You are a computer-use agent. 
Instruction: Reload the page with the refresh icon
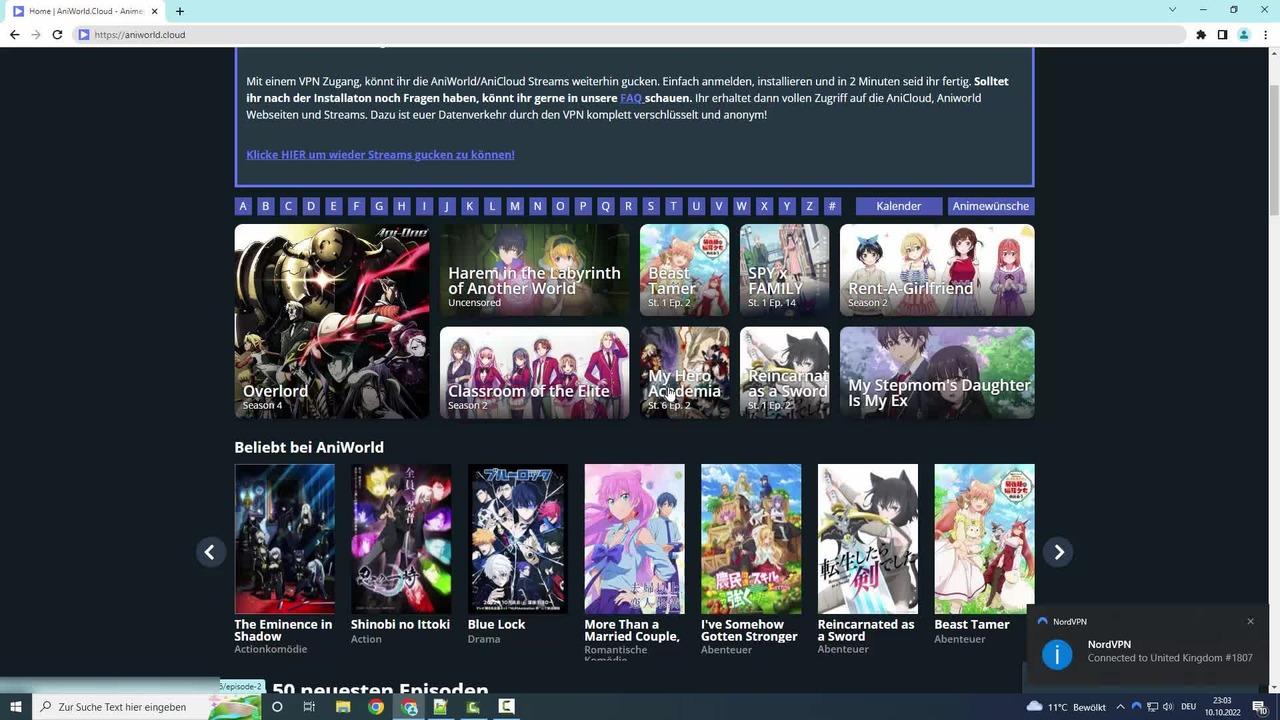(57, 34)
